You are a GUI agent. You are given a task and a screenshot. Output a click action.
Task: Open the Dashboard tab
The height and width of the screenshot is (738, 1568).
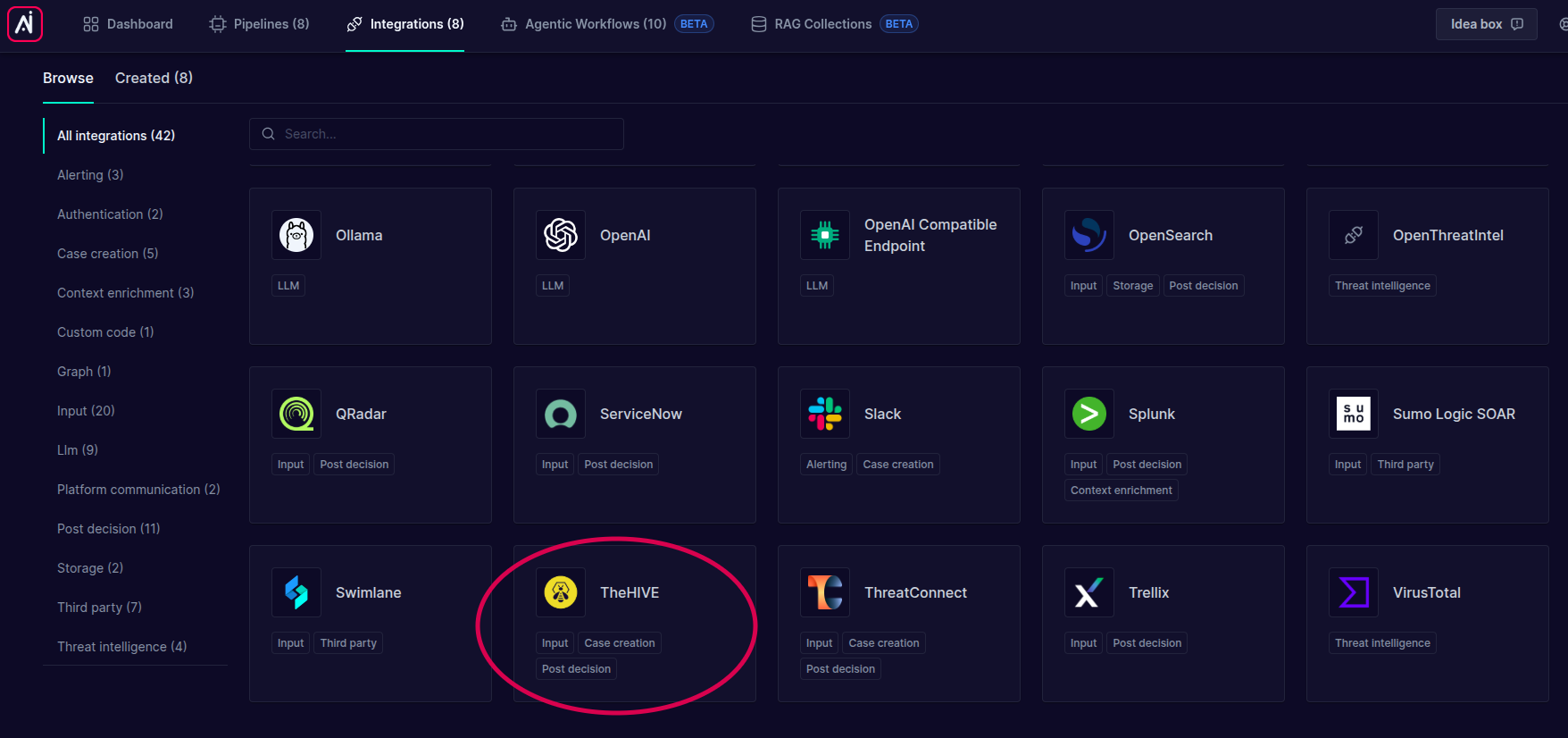[x=128, y=24]
